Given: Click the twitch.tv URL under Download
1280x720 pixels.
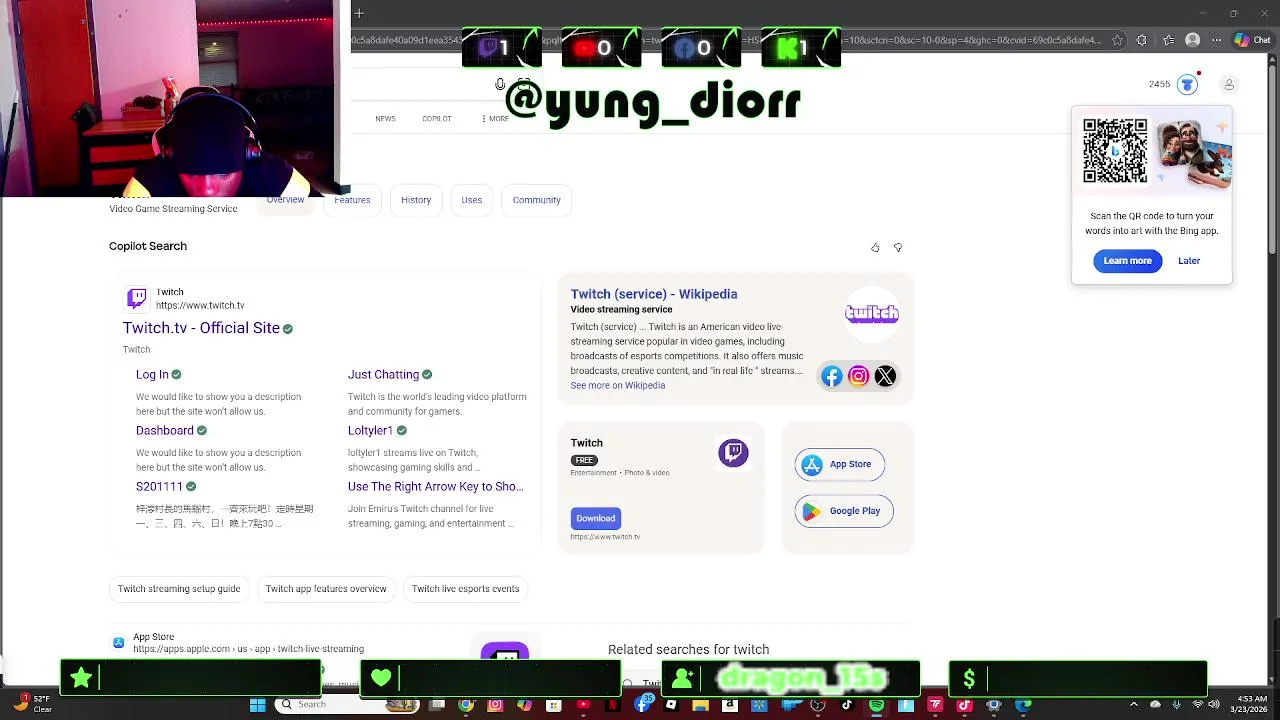Looking at the screenshot, I should point(605,537).
